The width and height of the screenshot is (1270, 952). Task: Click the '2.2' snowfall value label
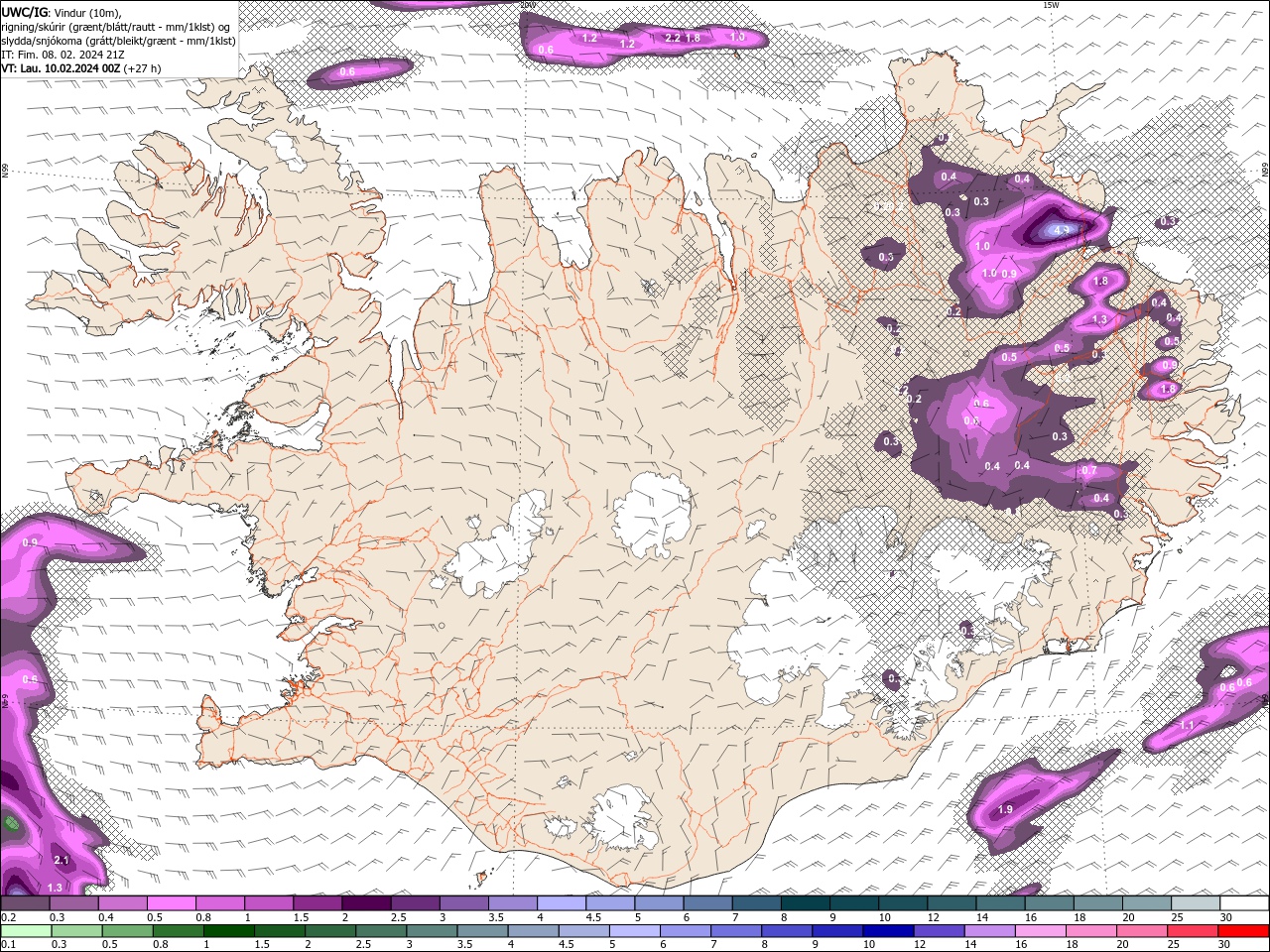pos(673,38)
